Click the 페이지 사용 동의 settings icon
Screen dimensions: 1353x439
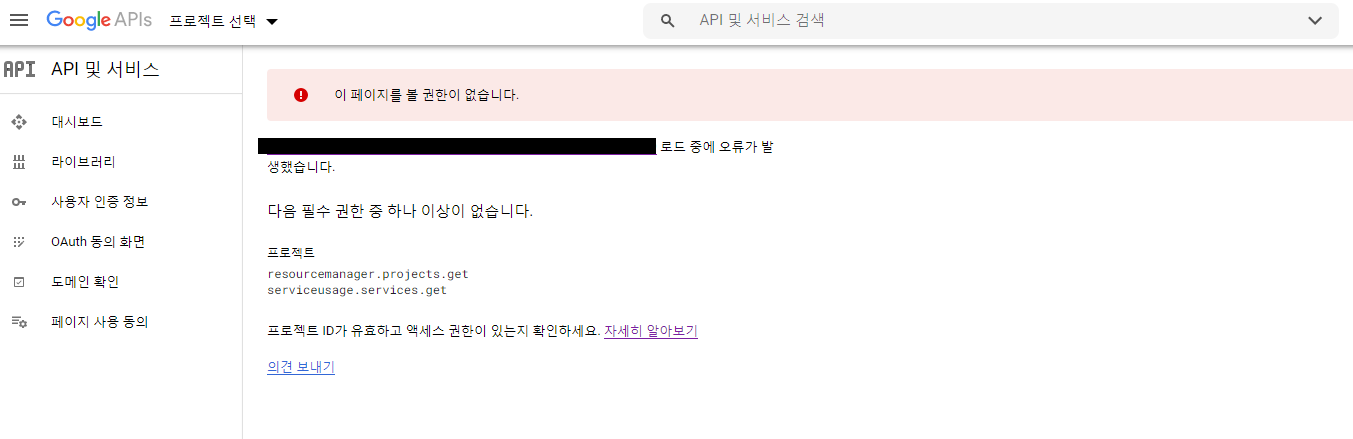coord(18,322)
